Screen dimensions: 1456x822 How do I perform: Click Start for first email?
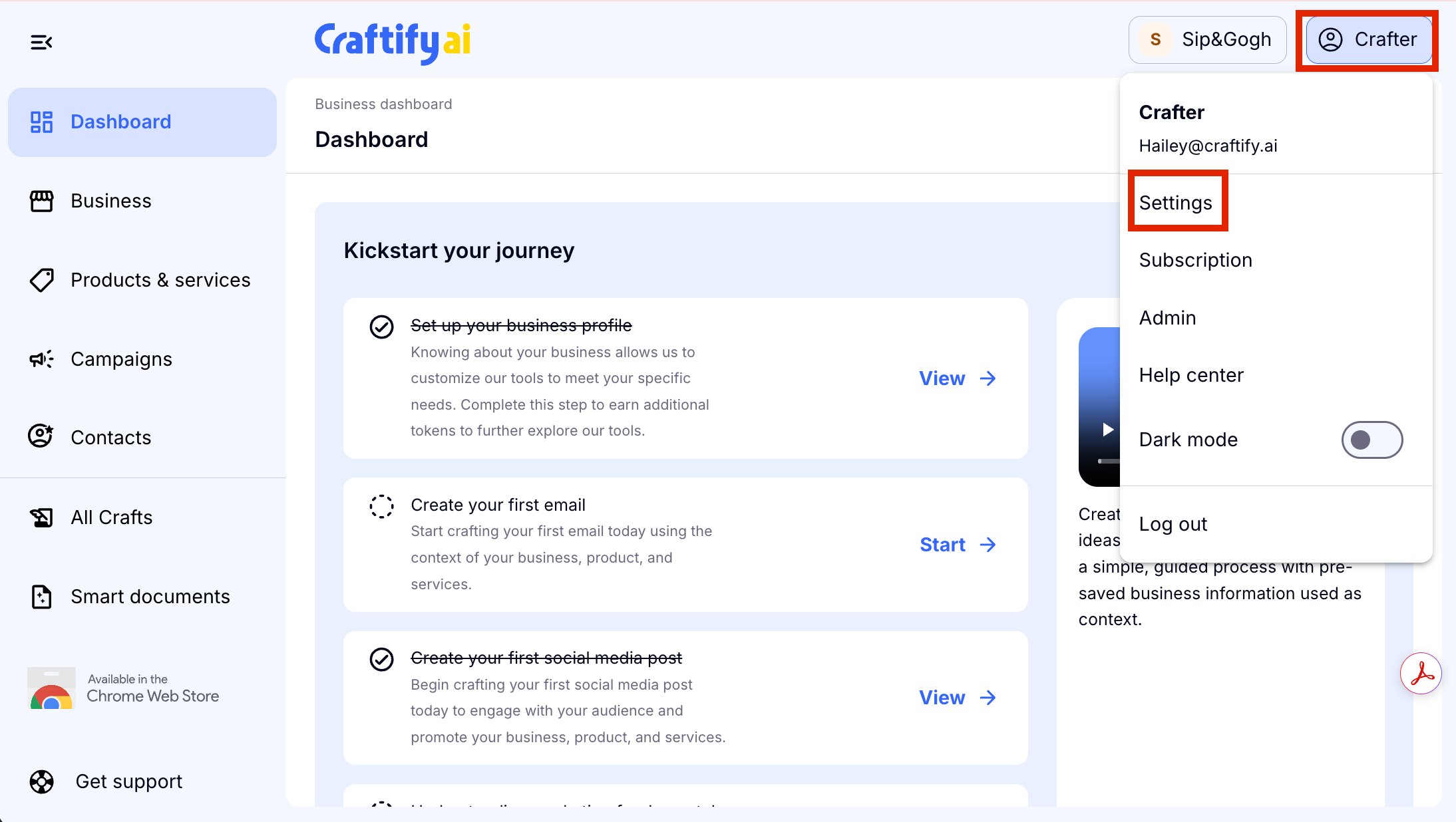[x=958, y=545]
